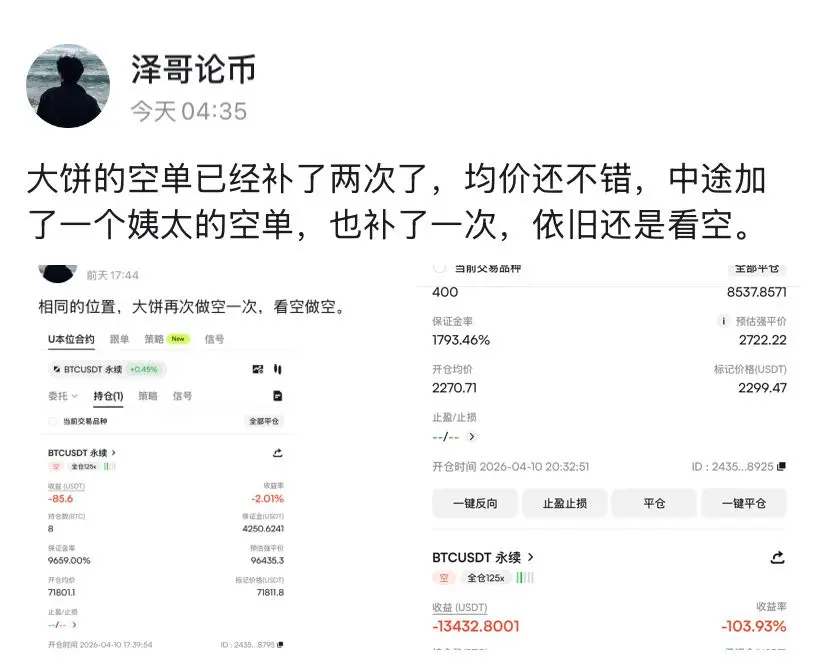Expand 止盈/止损 chevron in the 2270.71 position

coord(472,436)
